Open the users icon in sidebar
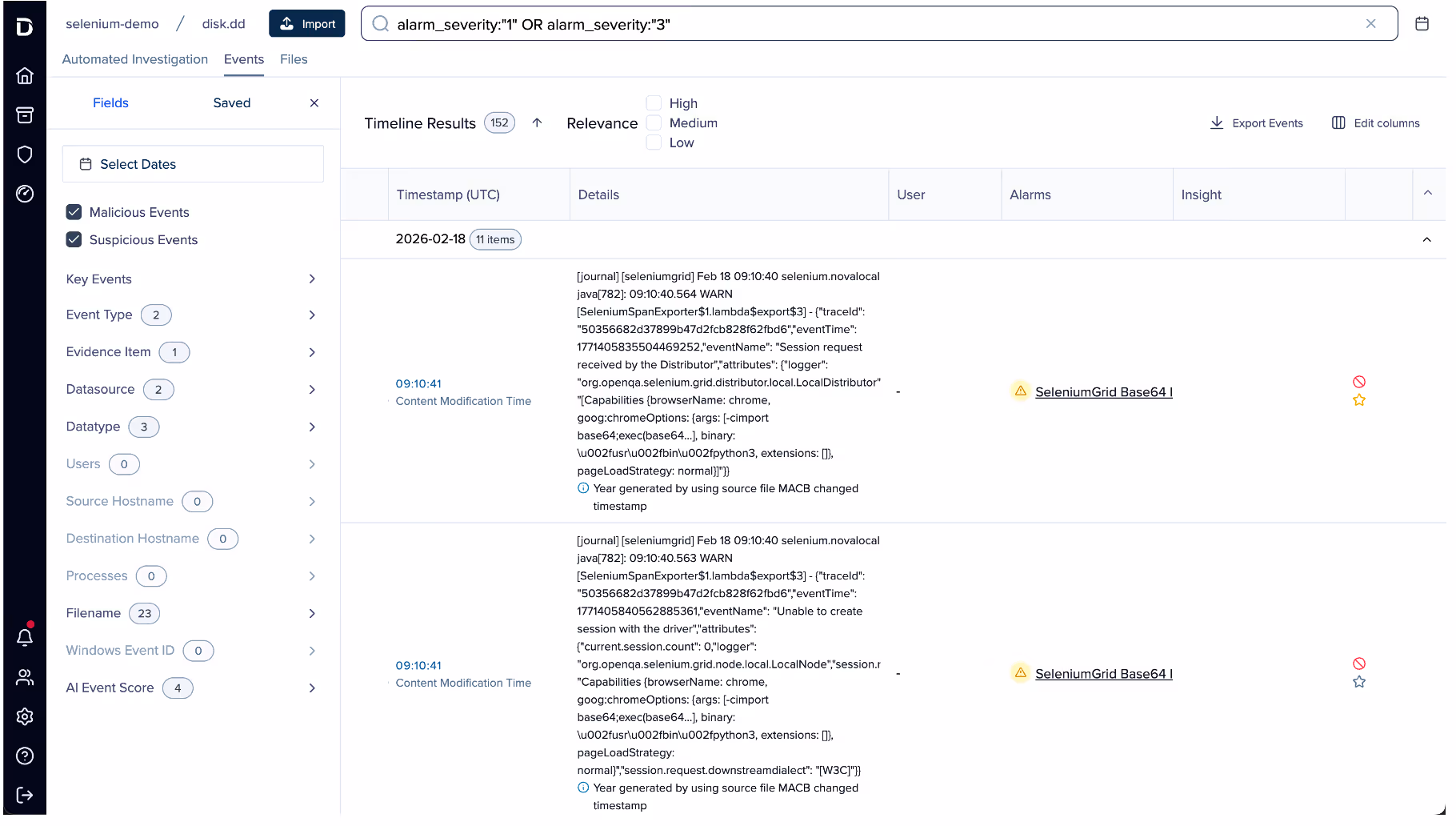The image size is (1456, 826). [x=25, y=677]
